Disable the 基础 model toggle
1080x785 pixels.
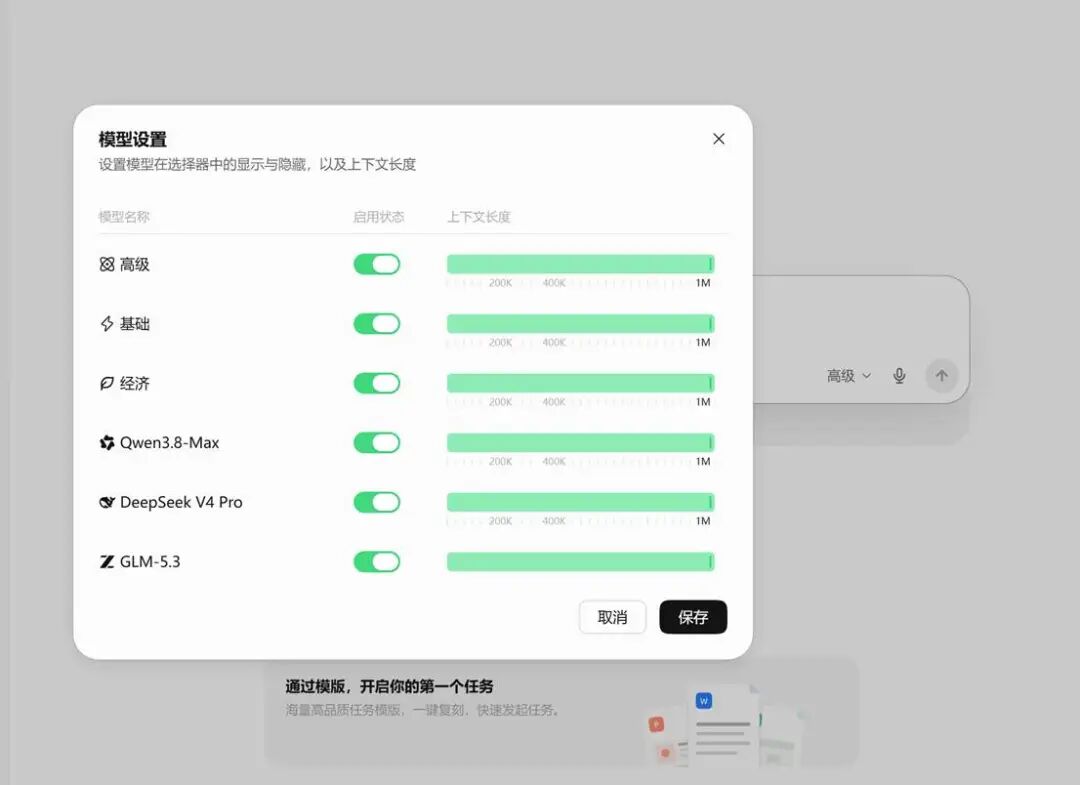377,324
